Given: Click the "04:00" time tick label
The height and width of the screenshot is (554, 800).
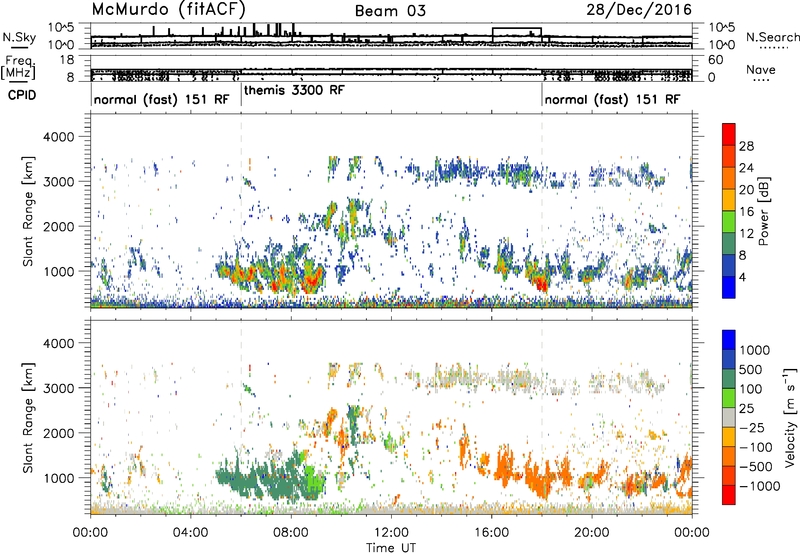Looking at the screenshot, I should click(x=190, y=533).
